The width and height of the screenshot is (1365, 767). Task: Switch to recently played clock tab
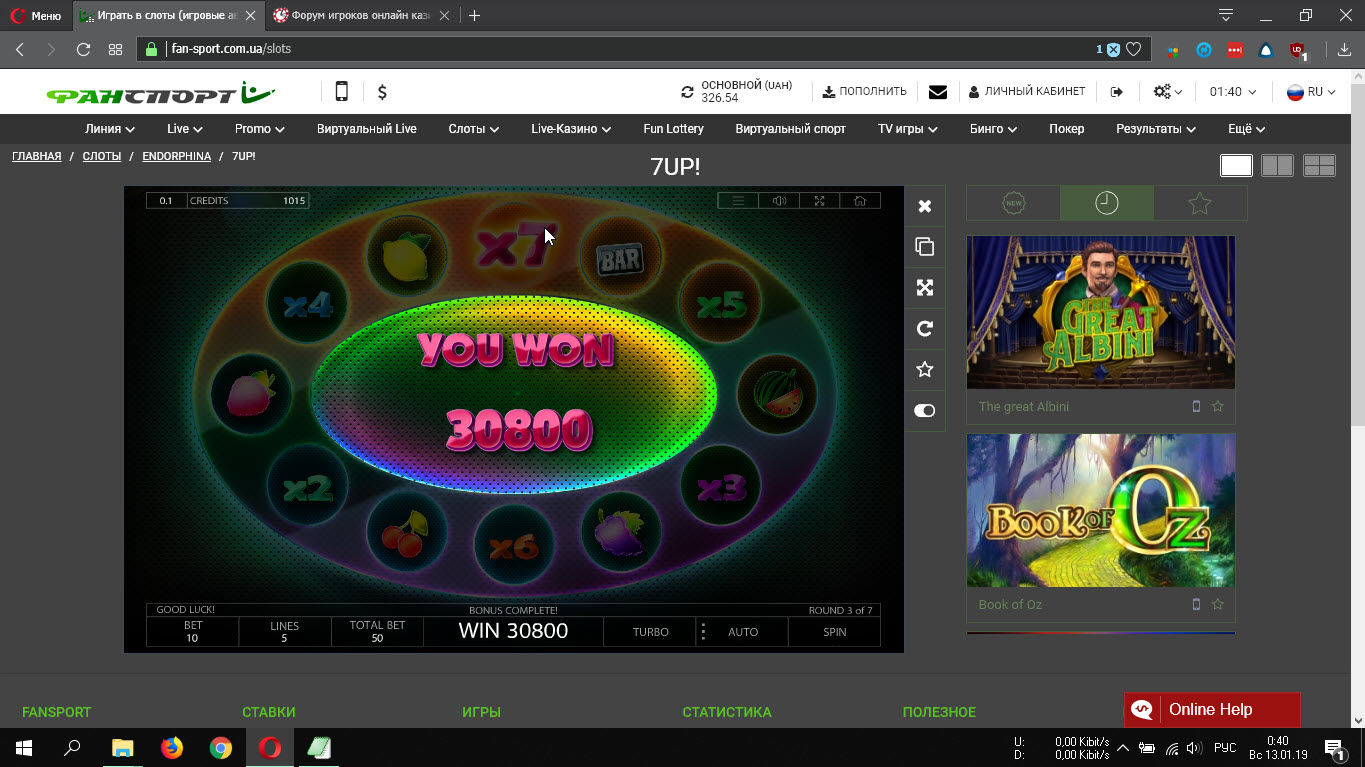point(1106,203)
